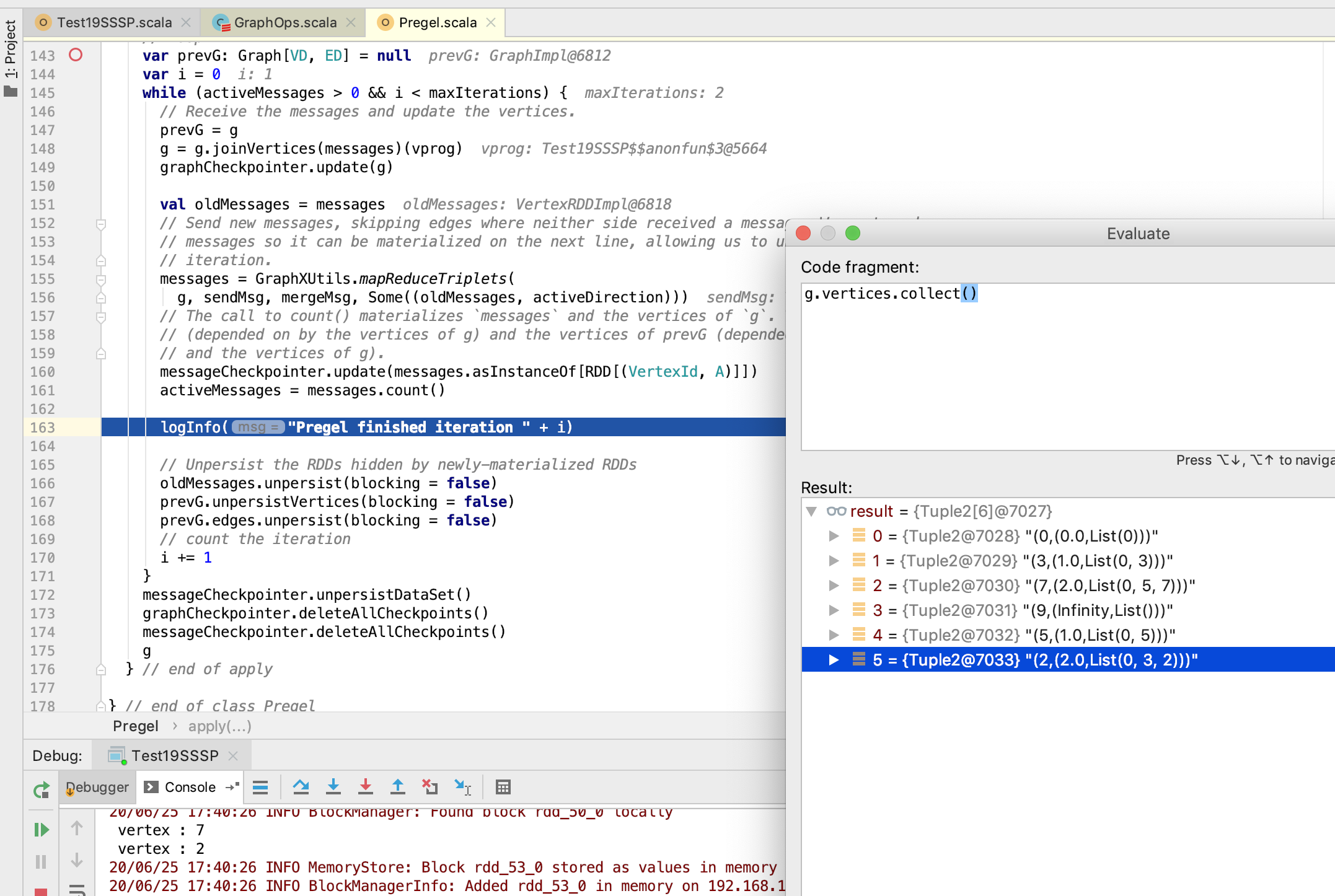Expand result item 1 Tuple2@7029
1335x896 pixels.
[834, 561]
